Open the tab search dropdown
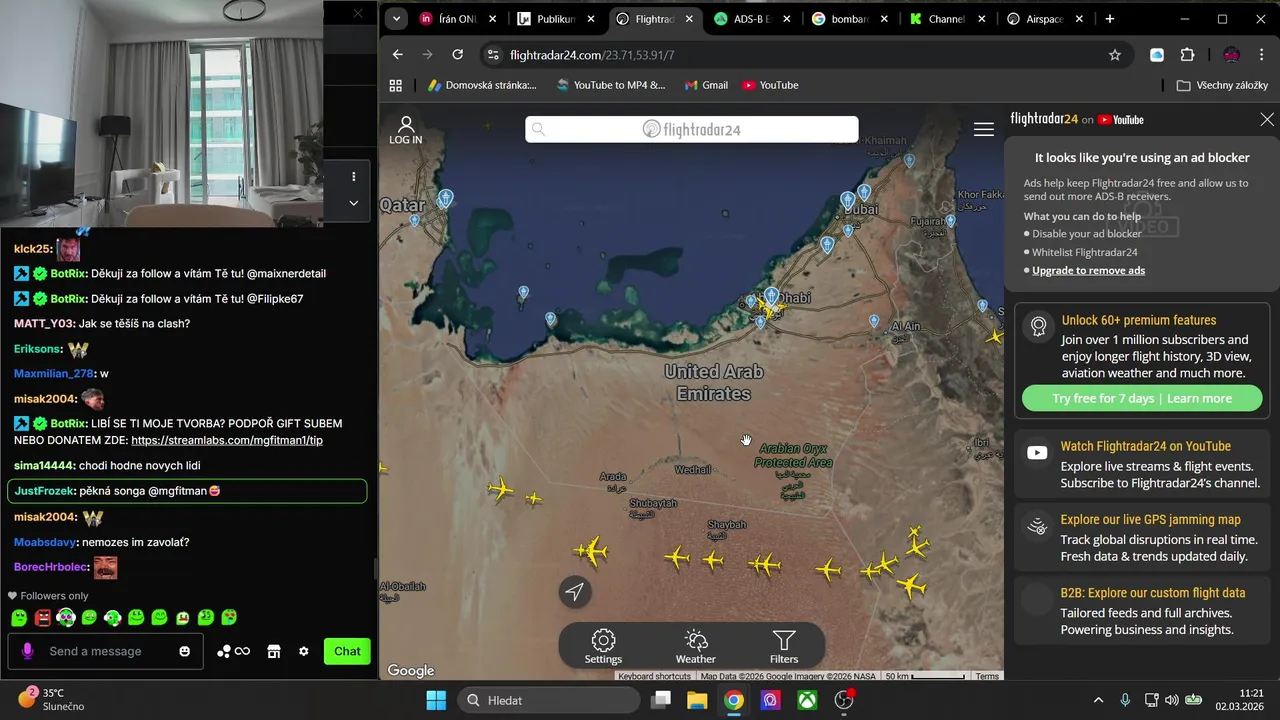Viewport: 1280px width, 720px height. pos(397,19)
